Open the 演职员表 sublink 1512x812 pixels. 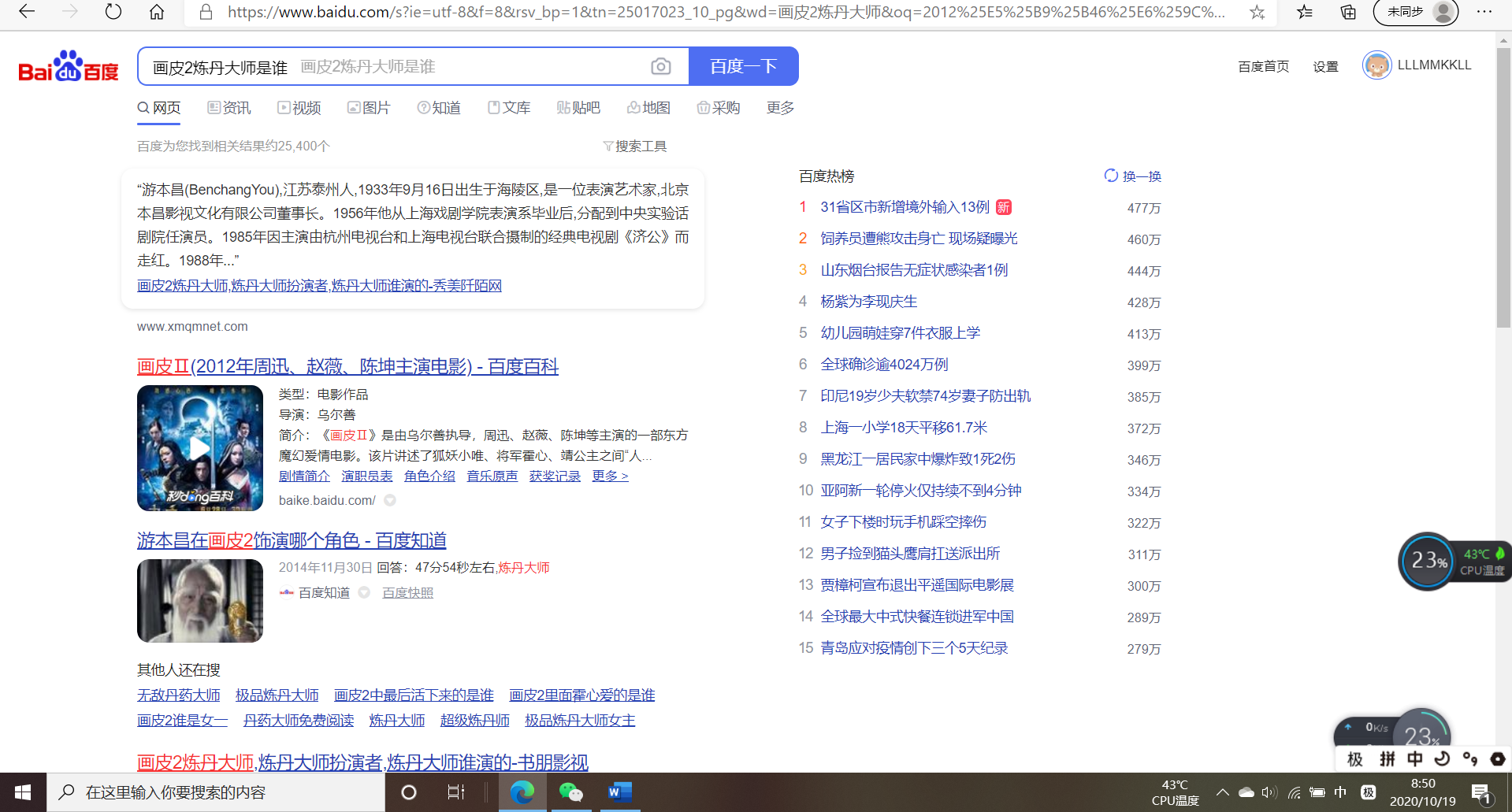coord(367,476)
